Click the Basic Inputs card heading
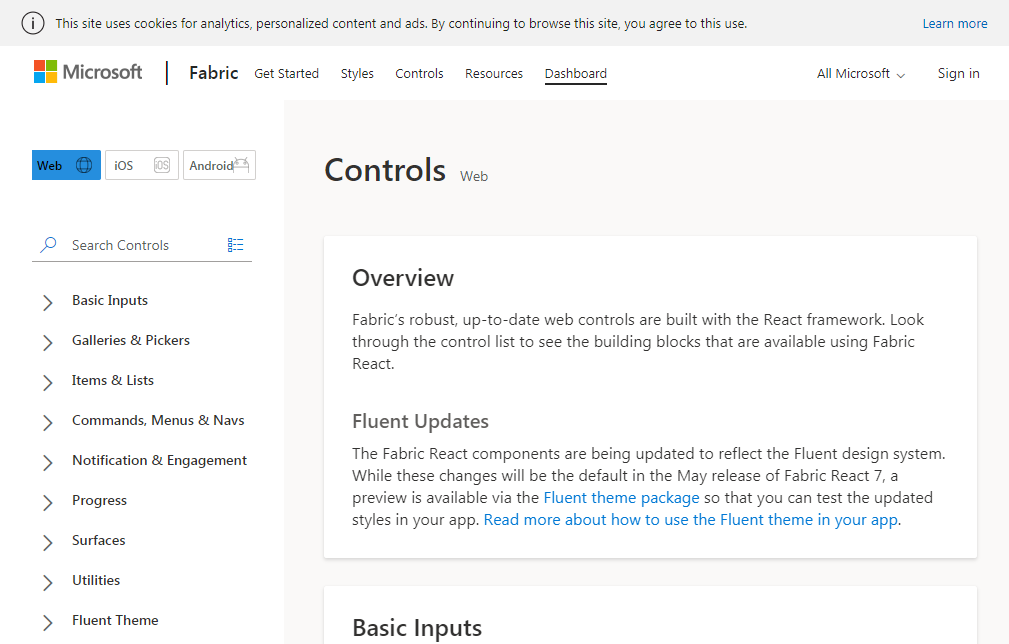Viewport: 1009px width, 644px height. click(x=417, y=628)
